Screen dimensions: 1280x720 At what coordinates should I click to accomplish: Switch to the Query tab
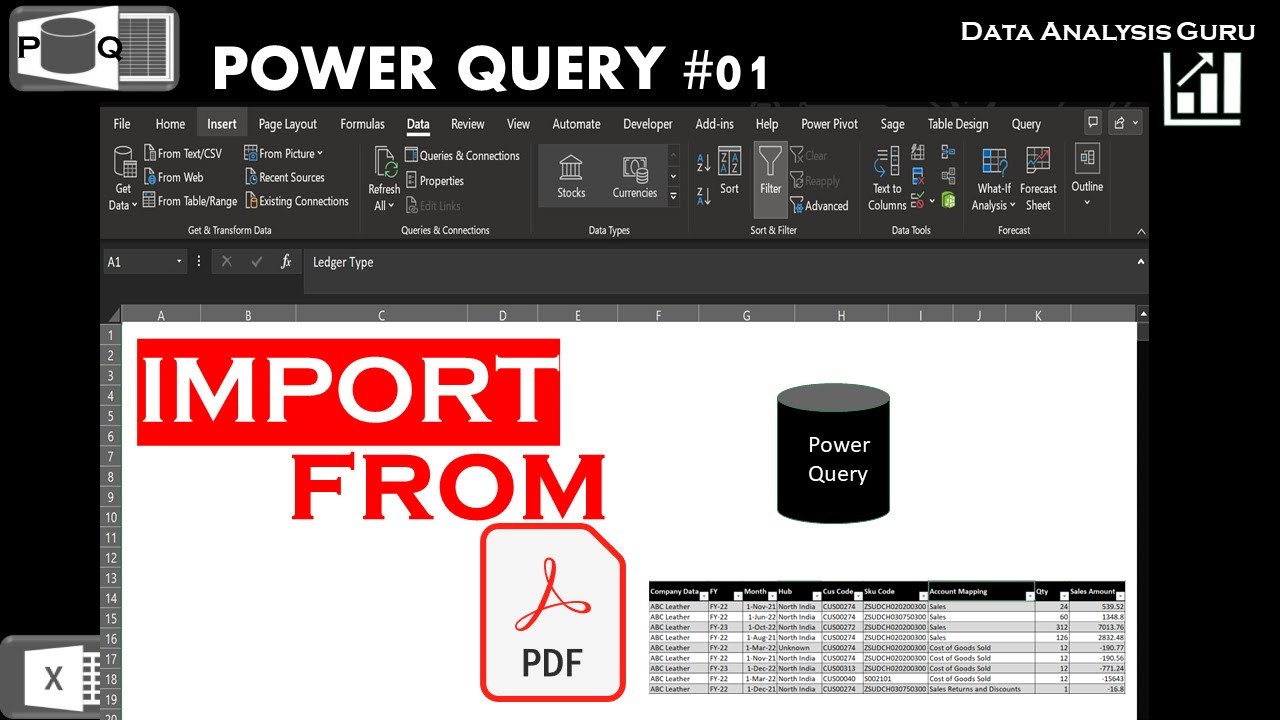point(1026,124)
